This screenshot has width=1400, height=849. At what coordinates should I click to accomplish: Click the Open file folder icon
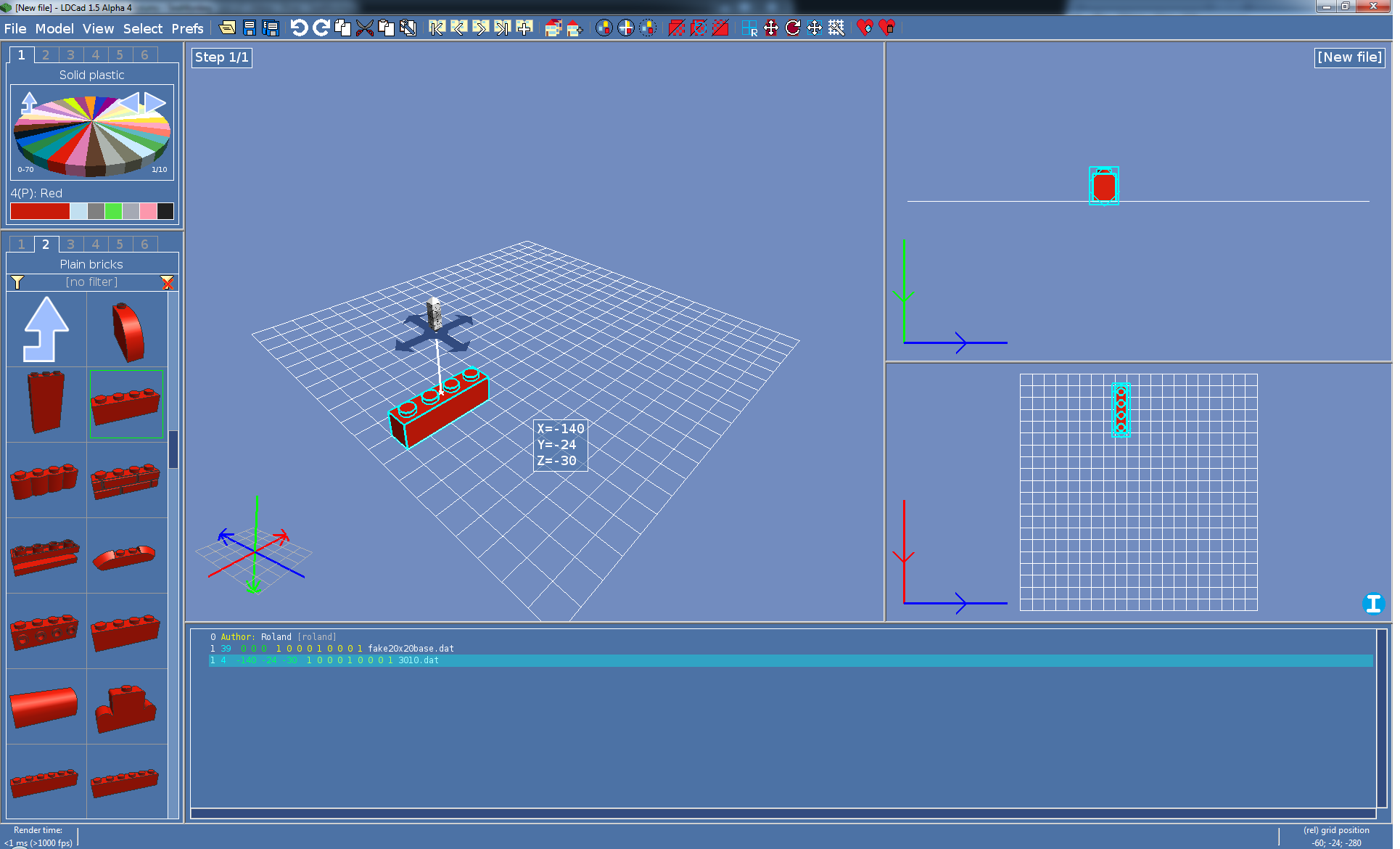coord(227,28)
